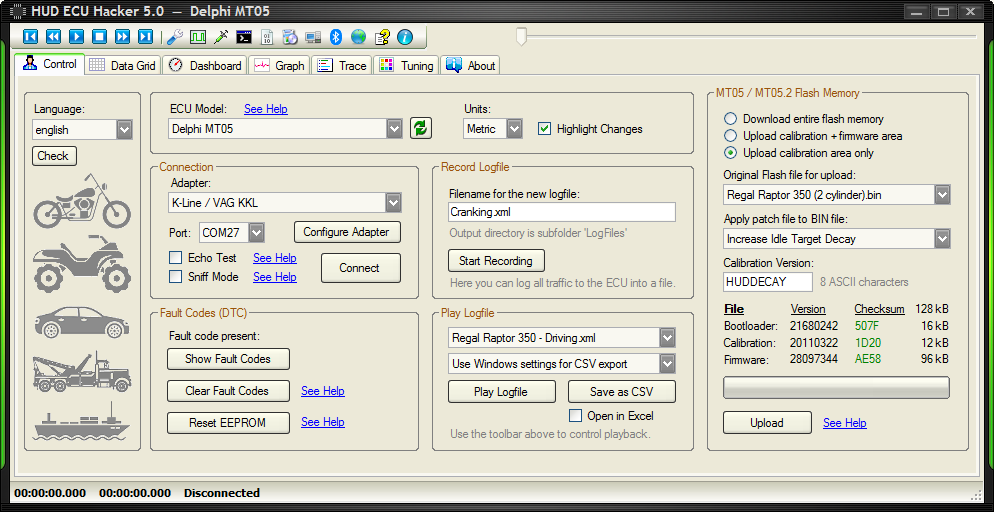Click the playback position slider at top
This screenshot has width=994, height=512.
click(520, 37)
